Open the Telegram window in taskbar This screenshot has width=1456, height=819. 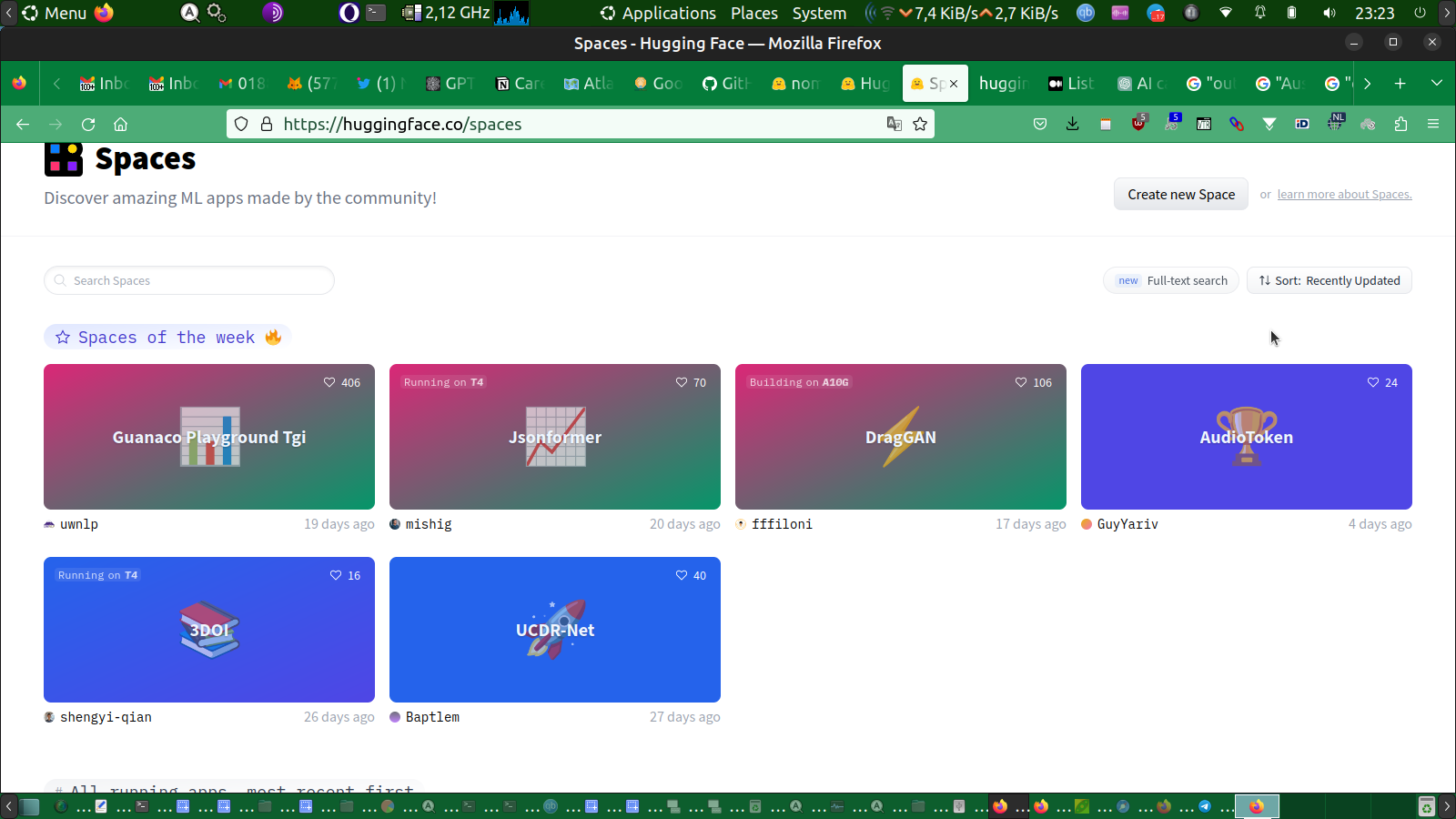[1205, 806]
